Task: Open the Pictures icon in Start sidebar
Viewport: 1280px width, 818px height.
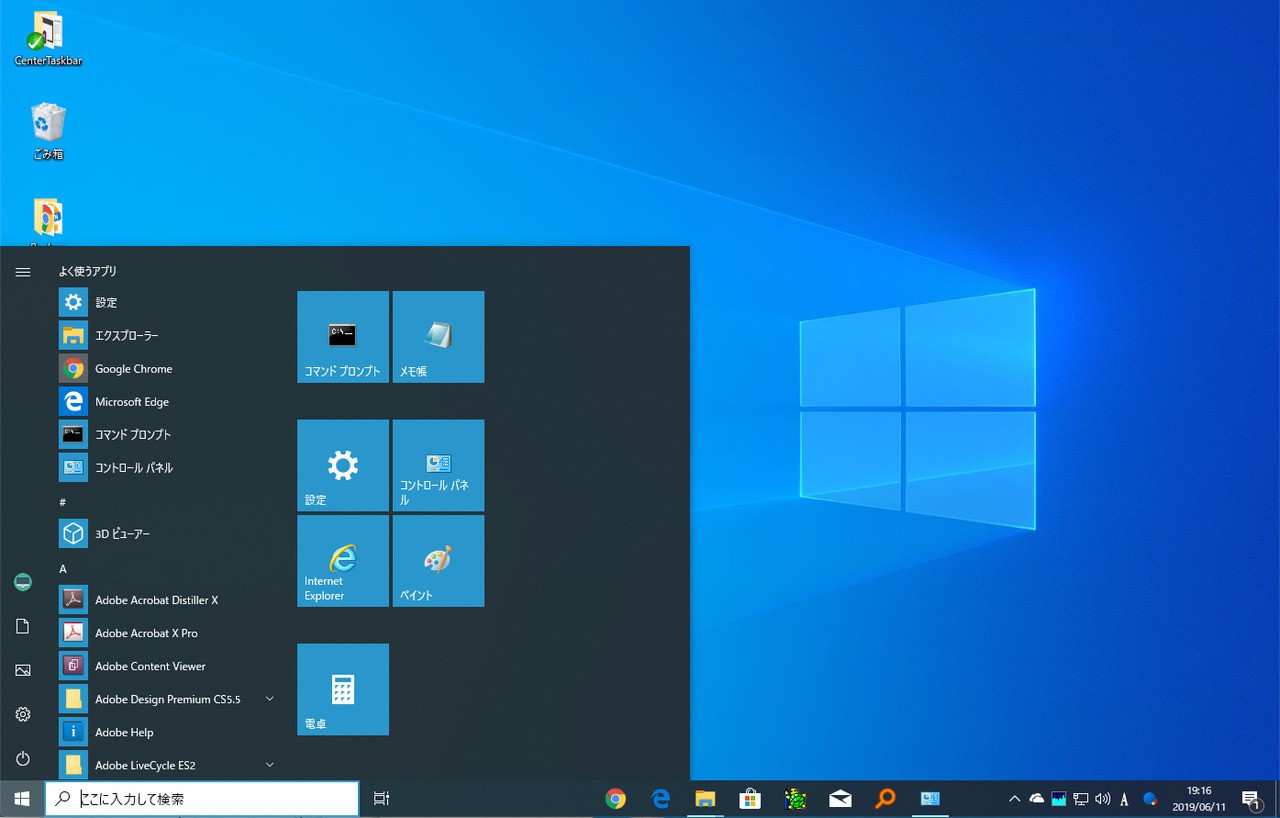Action: pyautogui.click(x=23, y=670)
